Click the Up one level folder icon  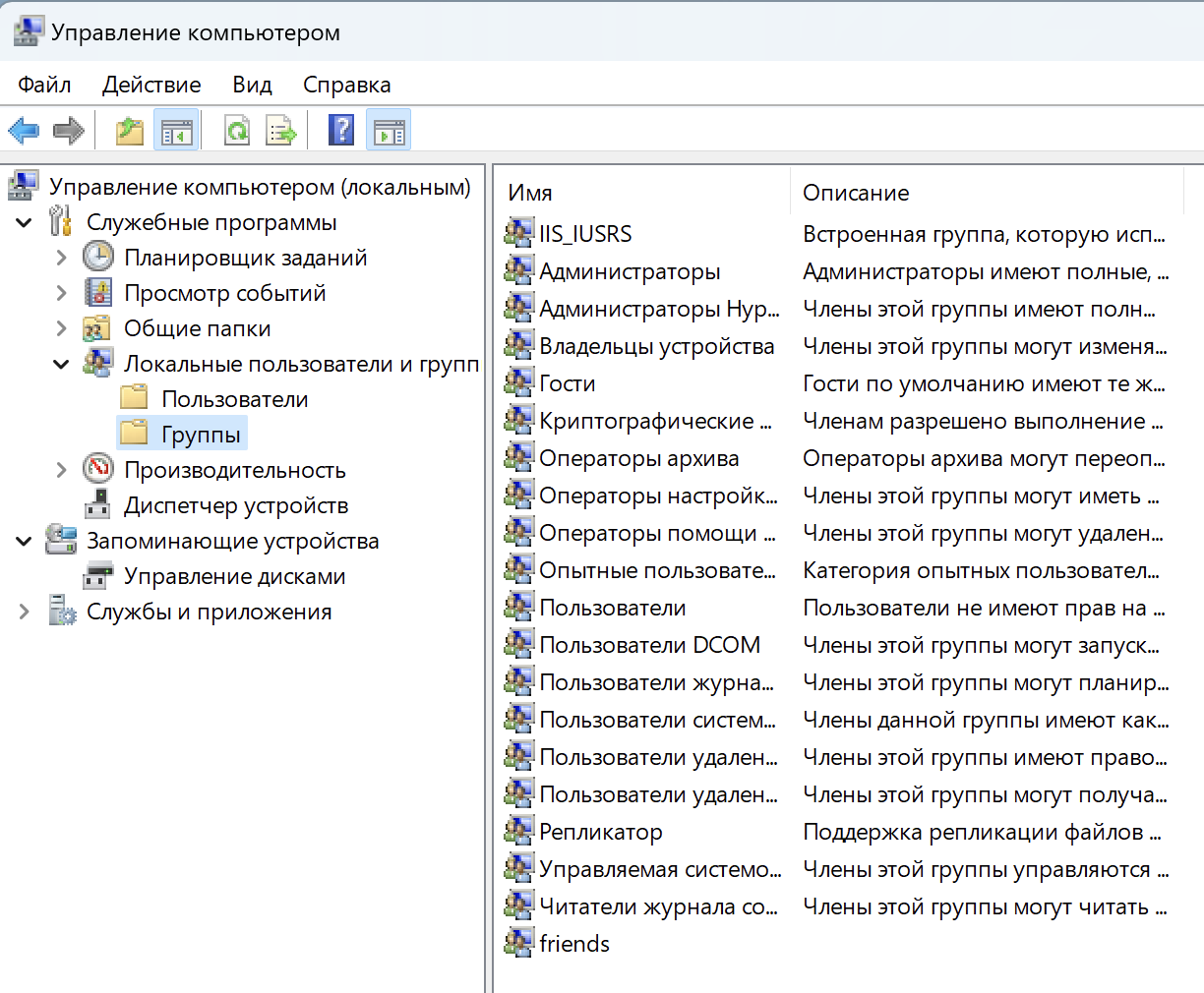[x=130, y=130]
